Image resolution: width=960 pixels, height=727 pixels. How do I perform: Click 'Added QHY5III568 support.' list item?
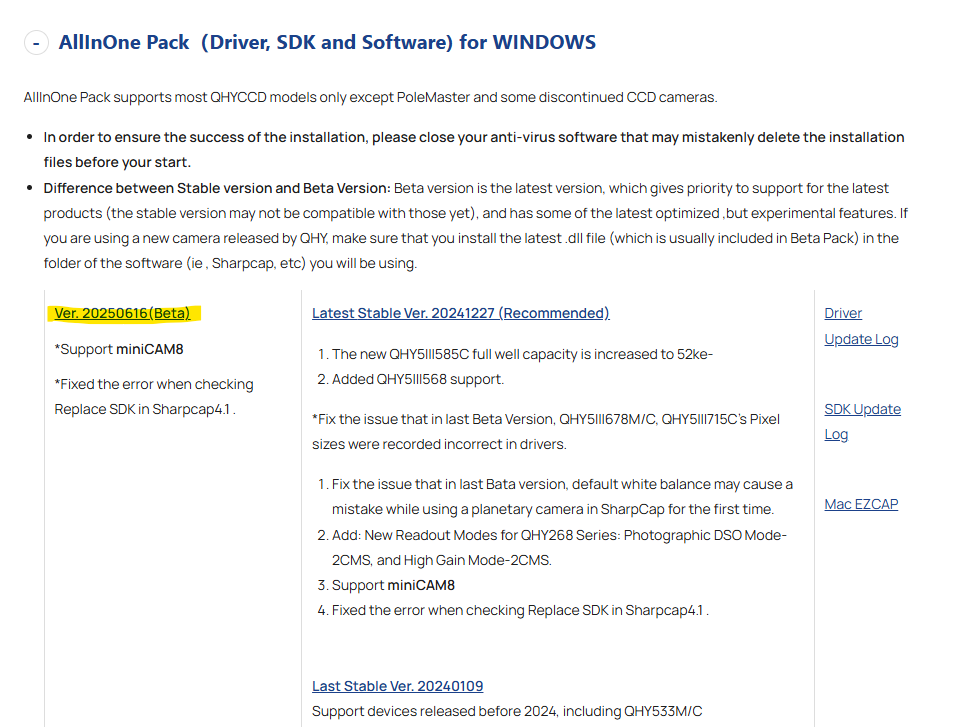coord(418,379)
